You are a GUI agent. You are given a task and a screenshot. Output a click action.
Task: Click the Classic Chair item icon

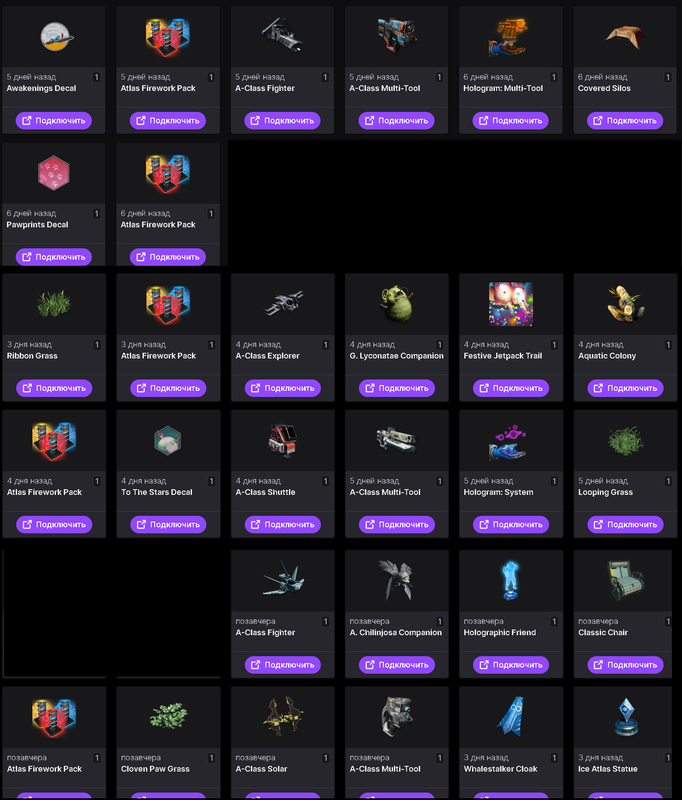pos(625,580)
